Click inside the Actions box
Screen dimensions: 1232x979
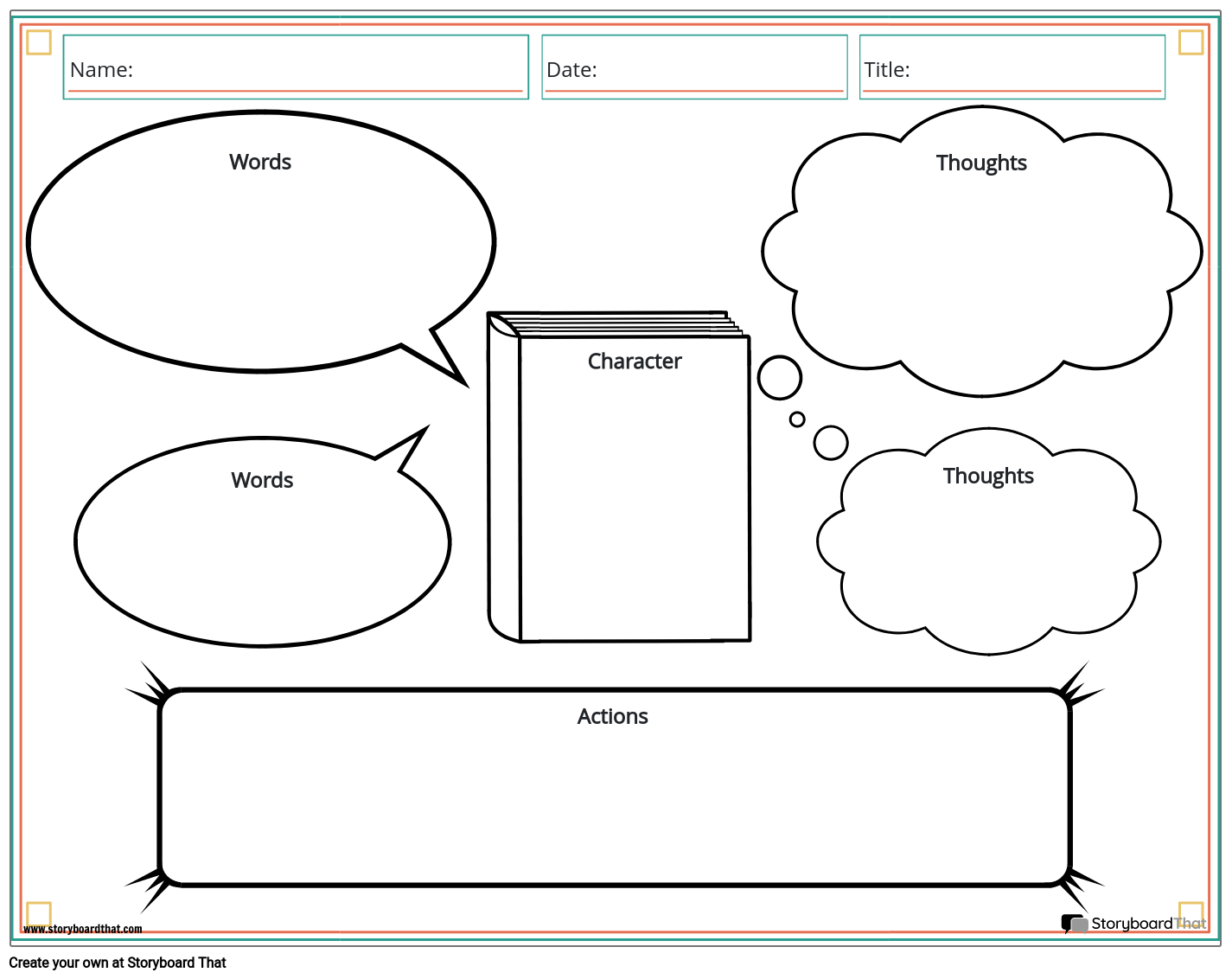(614, 796)
